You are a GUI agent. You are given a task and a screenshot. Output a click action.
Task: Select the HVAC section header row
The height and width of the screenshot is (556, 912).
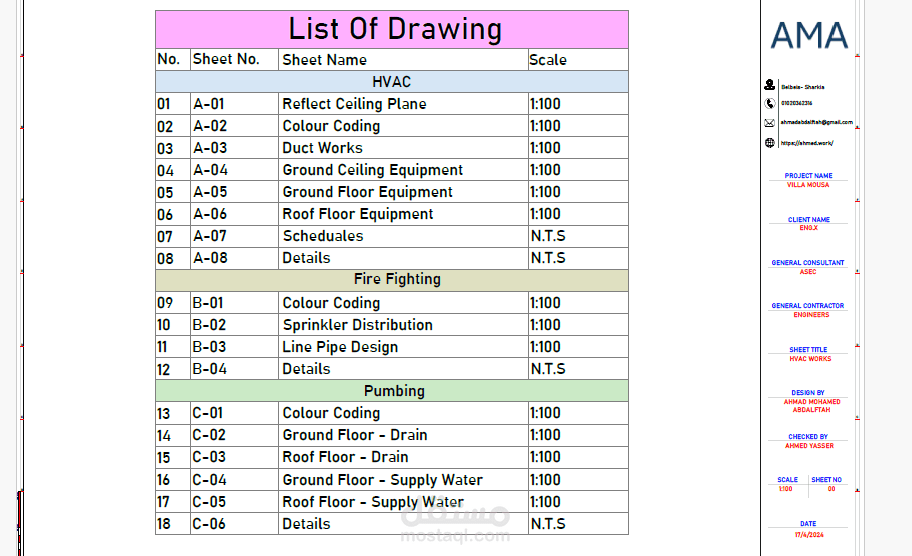click(x=391, y=82)
